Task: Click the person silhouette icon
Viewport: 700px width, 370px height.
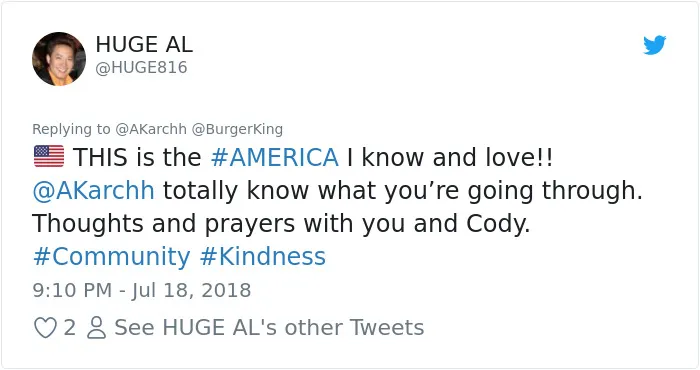Action: pyautogui.click(x=96, y=328)
